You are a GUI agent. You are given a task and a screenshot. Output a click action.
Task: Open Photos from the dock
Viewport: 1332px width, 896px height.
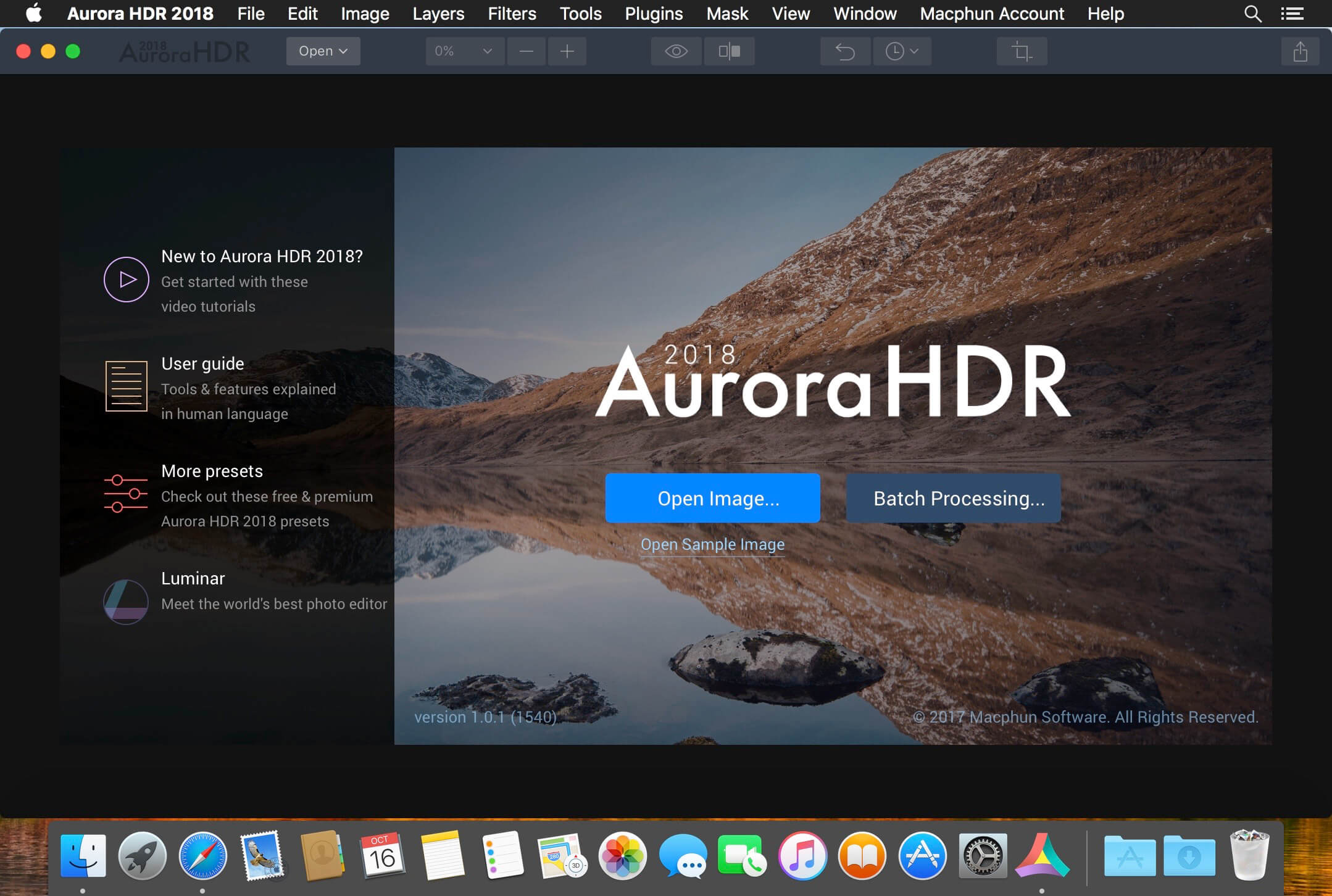[x=622, y=856]
